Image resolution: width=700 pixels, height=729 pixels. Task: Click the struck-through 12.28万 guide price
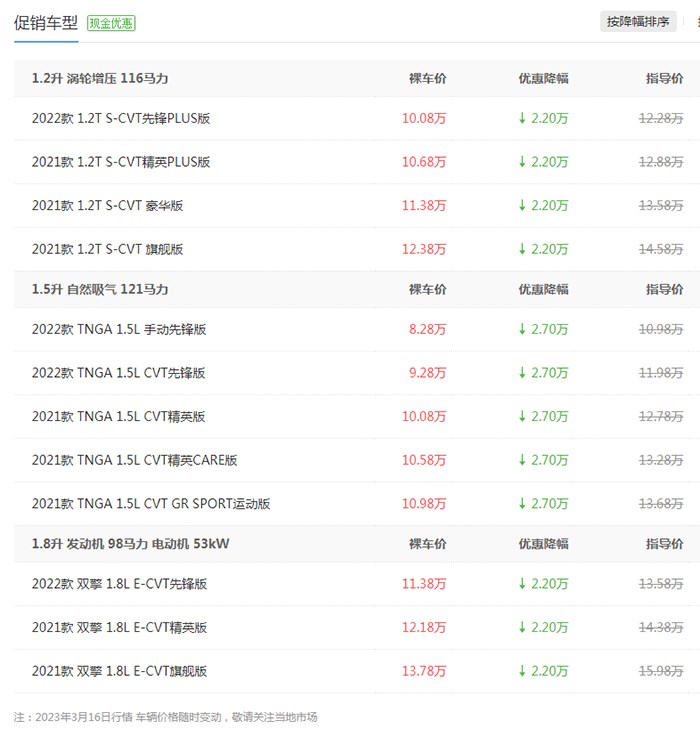click(x=661, y=118)
